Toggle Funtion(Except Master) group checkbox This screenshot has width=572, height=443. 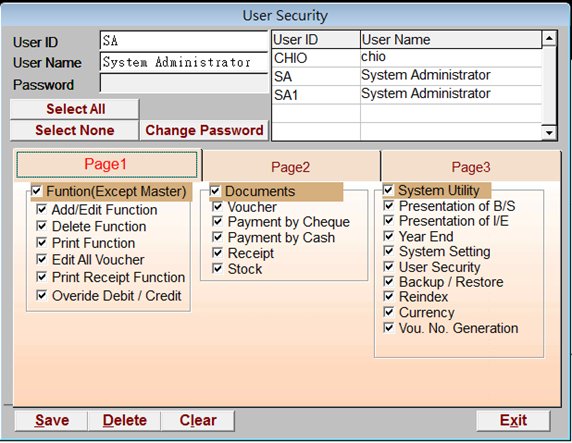[37, 191]
